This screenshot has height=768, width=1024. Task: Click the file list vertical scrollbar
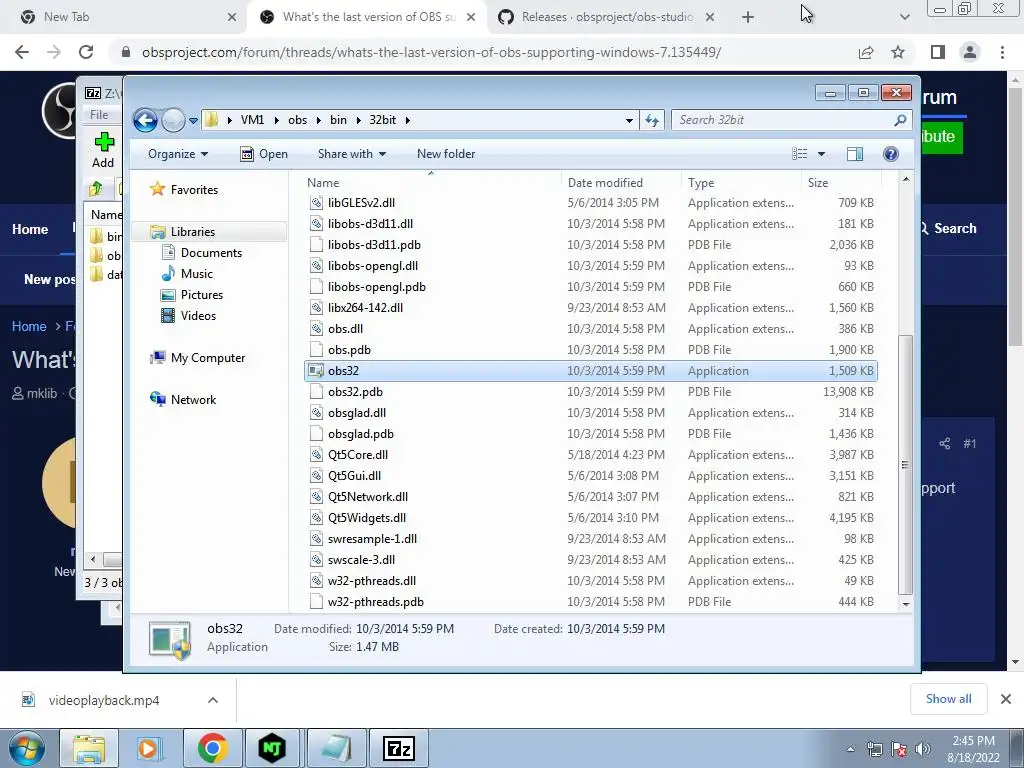click(905, 464)
